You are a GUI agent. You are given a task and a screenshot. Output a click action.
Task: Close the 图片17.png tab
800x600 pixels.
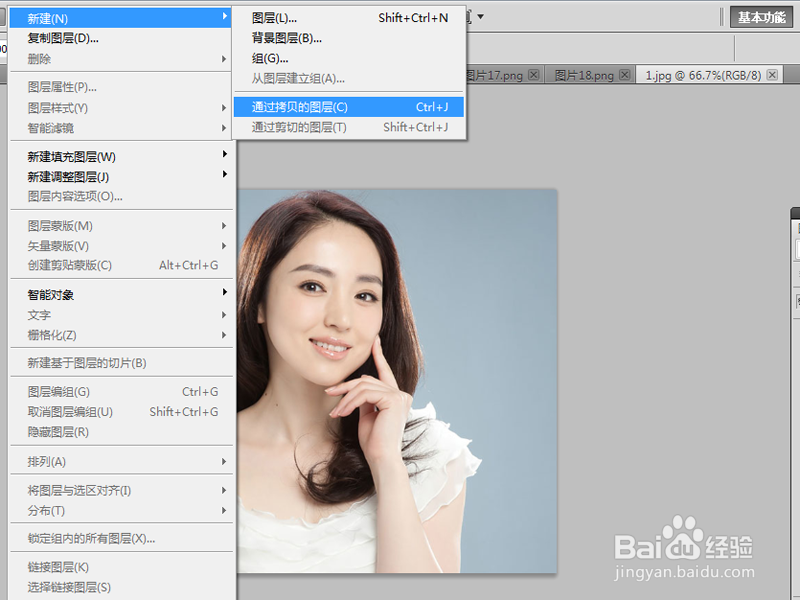(x=534, y=75)
